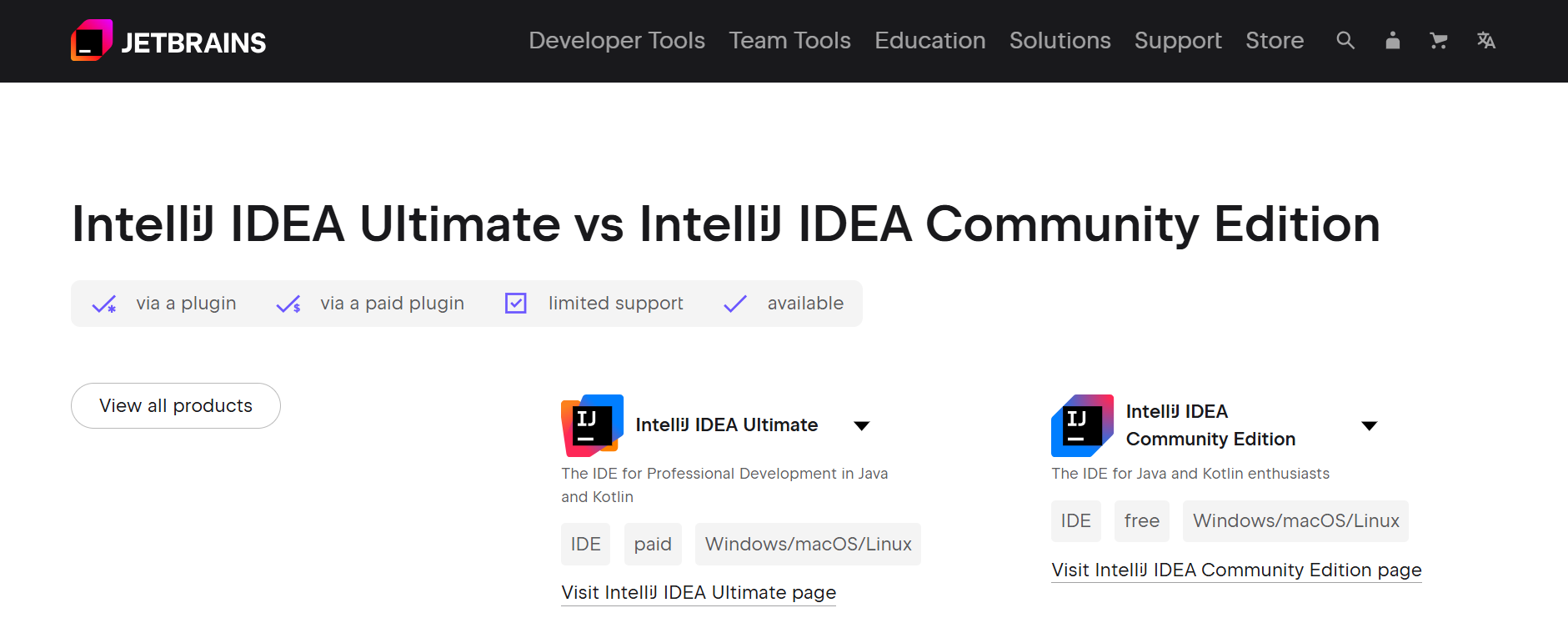Open search with the magnifier icon

1345,40
